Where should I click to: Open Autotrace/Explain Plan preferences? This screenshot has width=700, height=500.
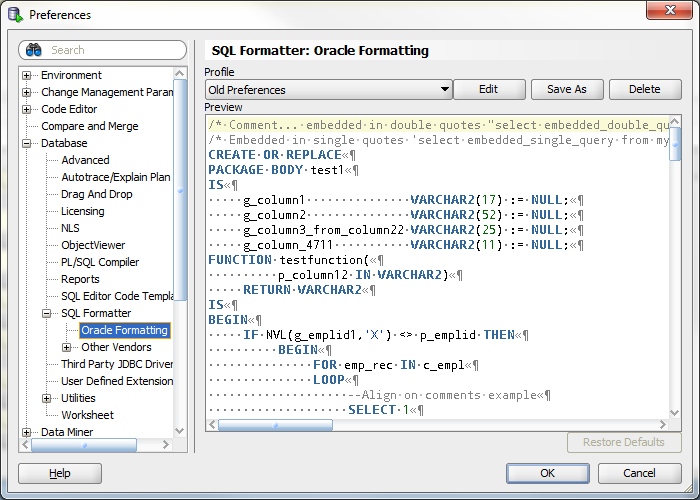(x=116, y=177)
